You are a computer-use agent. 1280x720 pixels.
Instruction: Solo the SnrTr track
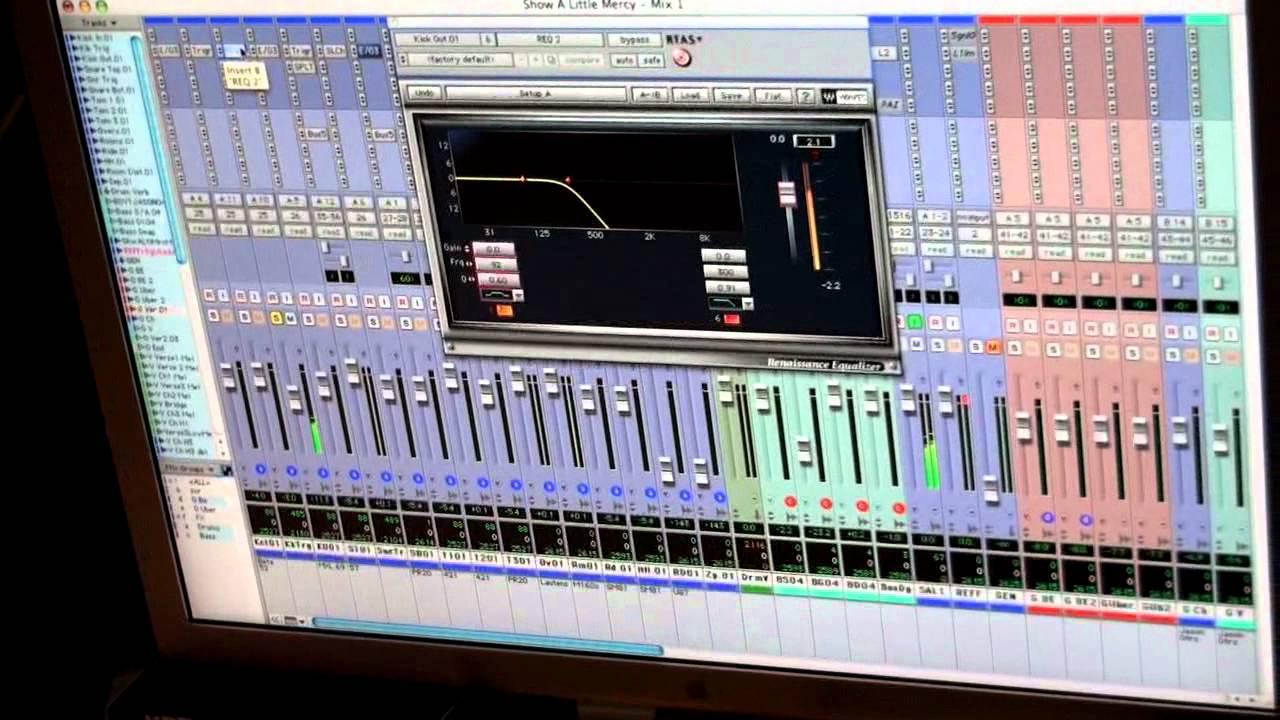[x=339, y=321]
